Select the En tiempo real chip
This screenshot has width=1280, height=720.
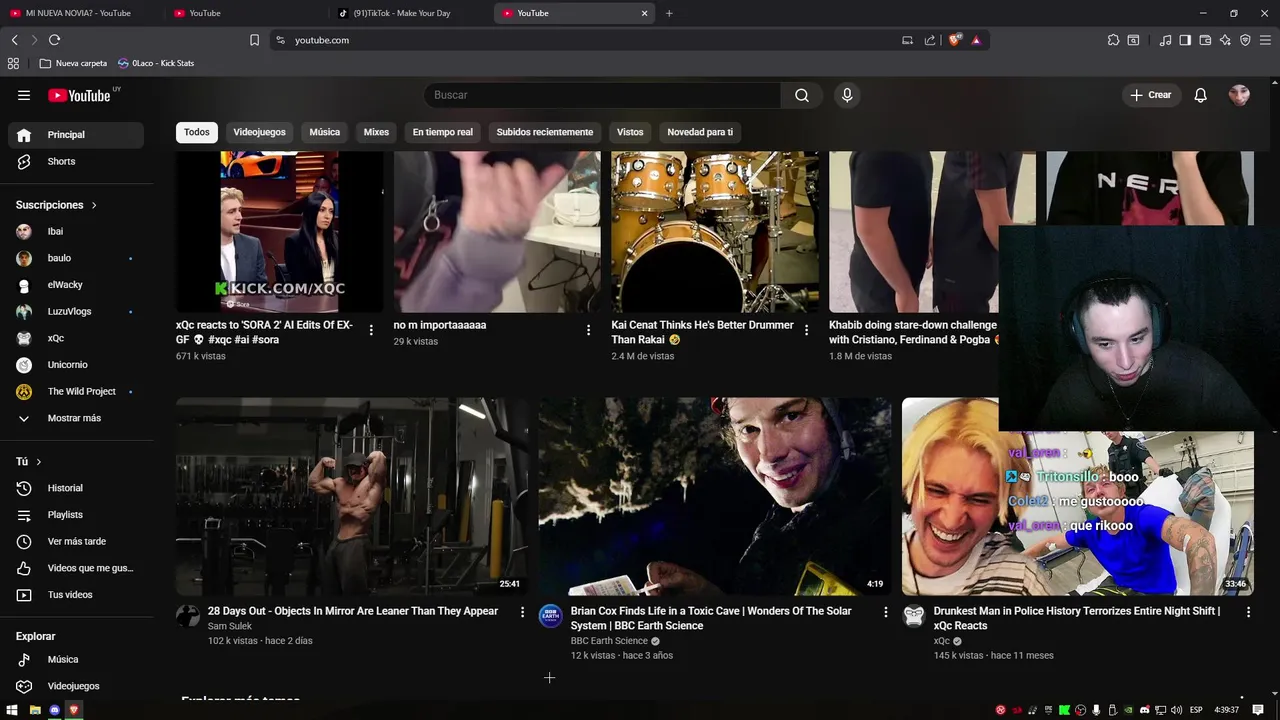[442, 132]
